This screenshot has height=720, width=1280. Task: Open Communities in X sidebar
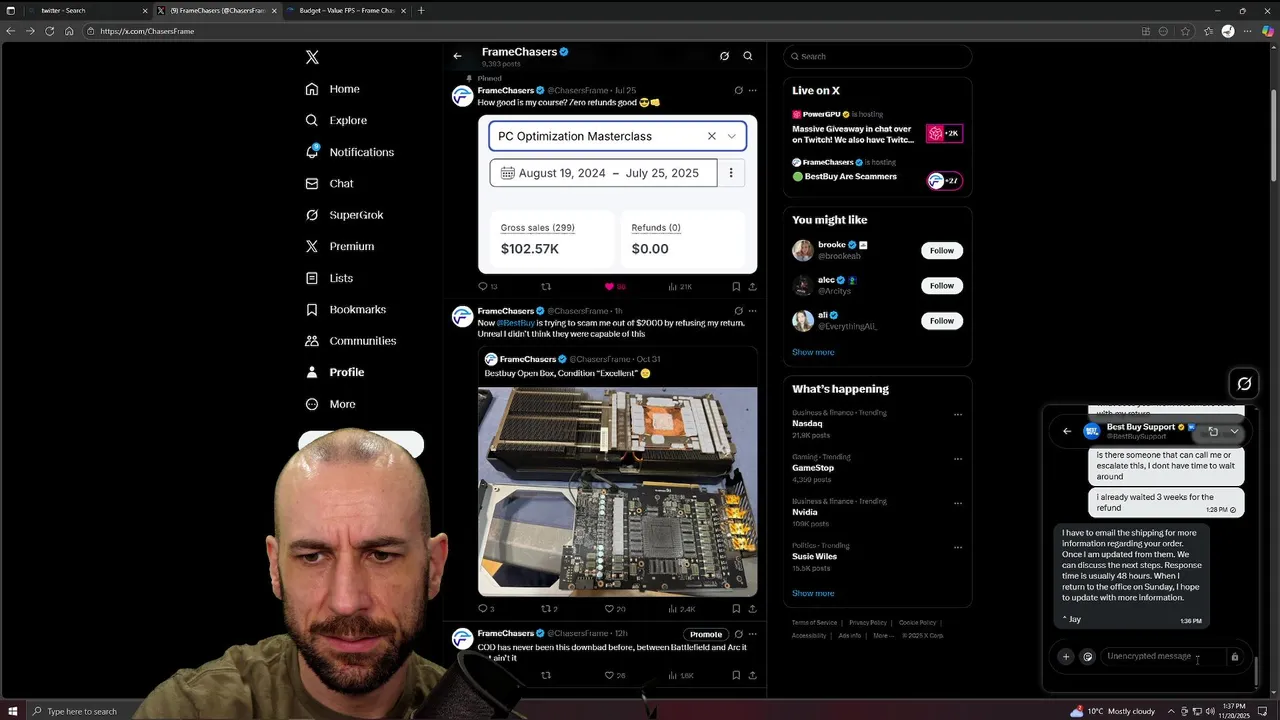coord(351,341)
